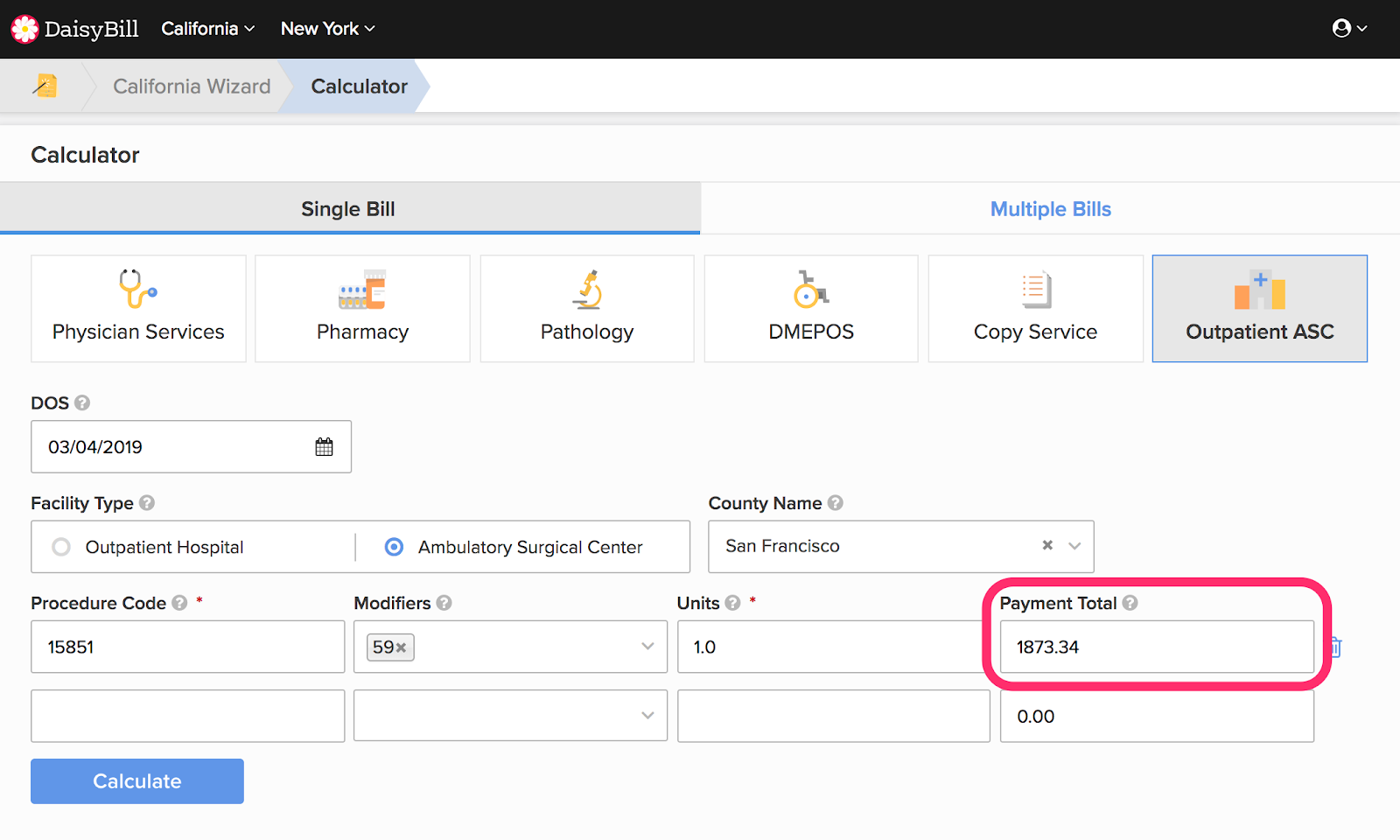
Task: Switch to the Multiple Bills tab
Action: pos(1050,208)
